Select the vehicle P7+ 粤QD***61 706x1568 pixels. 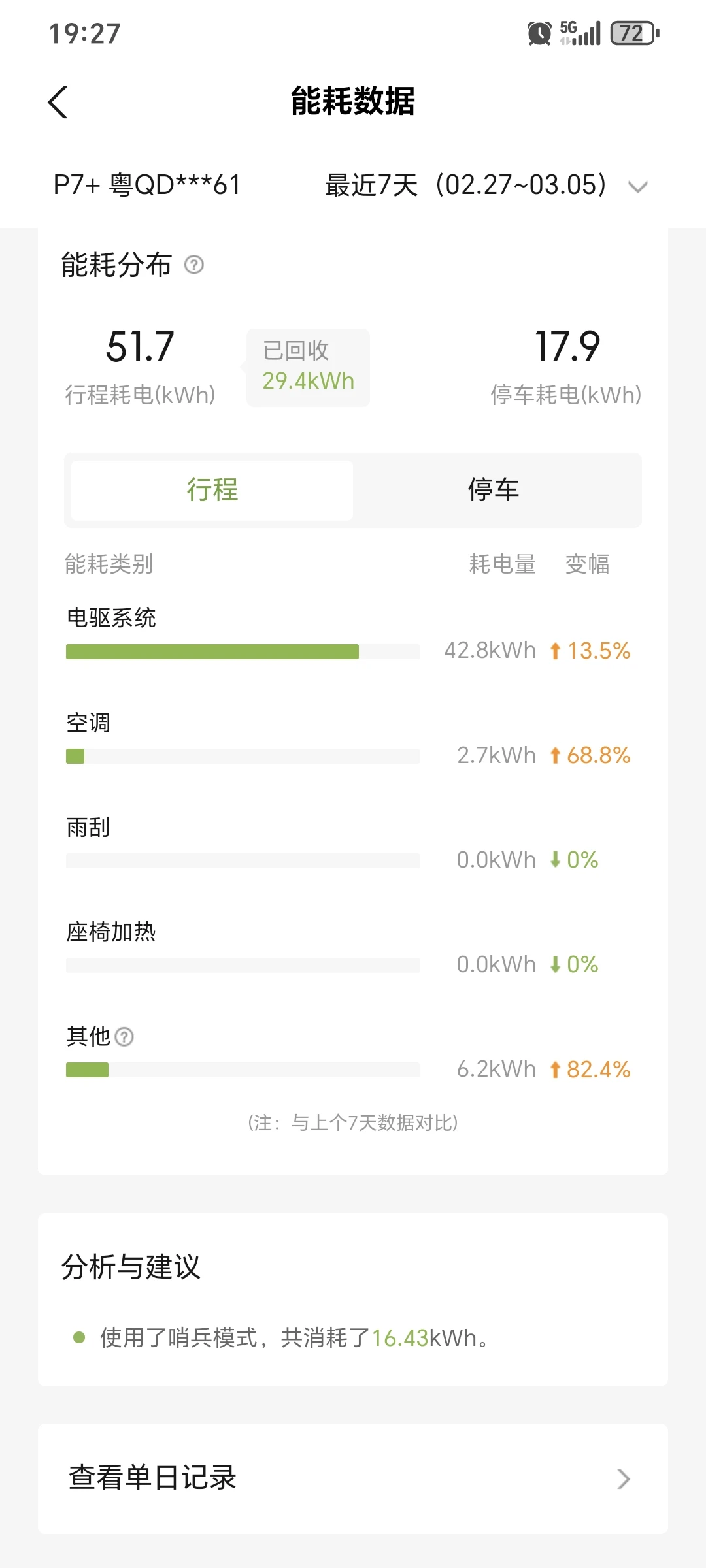coord(147,186)
